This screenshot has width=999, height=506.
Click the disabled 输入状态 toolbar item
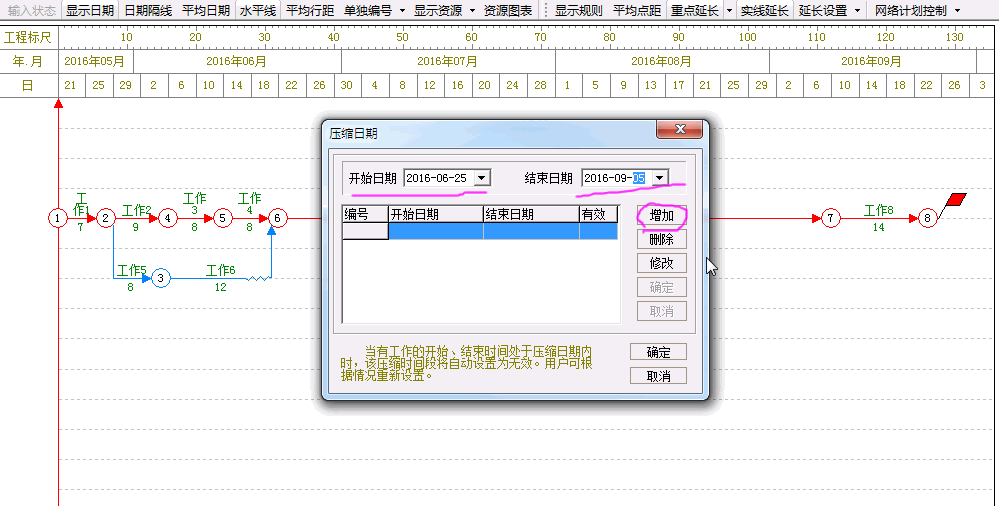pyautogui.click(x=32, y=10)
